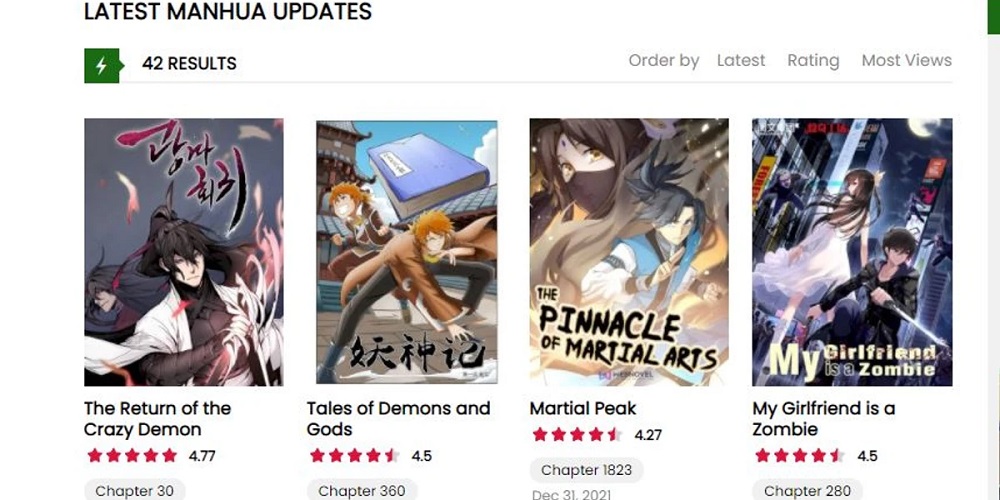Image resolution: width=1000 pixels, height=500 pixels.
Task: Open Tales of Demons and Gods cover image
Action: coord(407,252)
